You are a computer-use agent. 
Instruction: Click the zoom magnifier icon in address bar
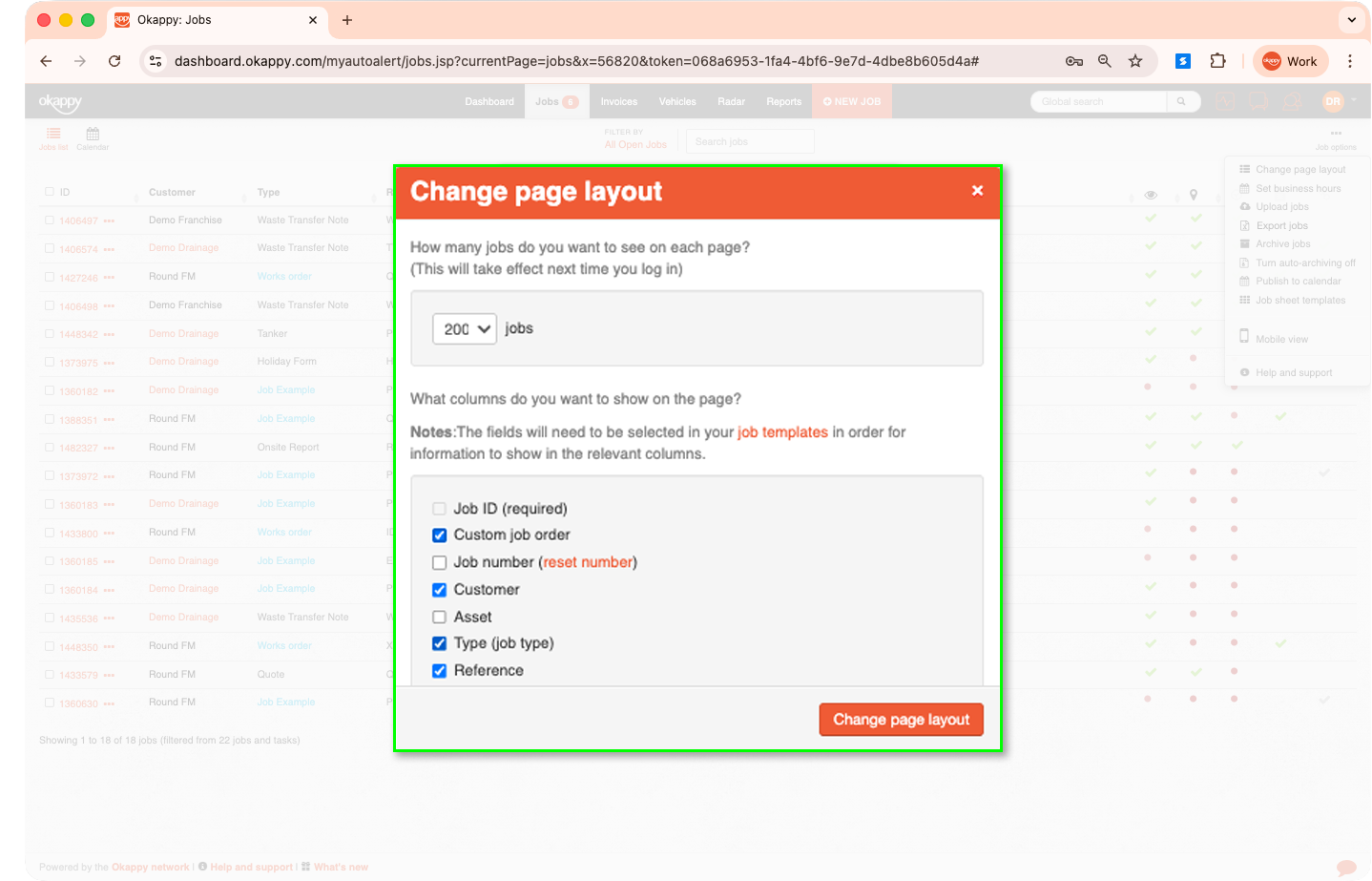click(1105, 61)
